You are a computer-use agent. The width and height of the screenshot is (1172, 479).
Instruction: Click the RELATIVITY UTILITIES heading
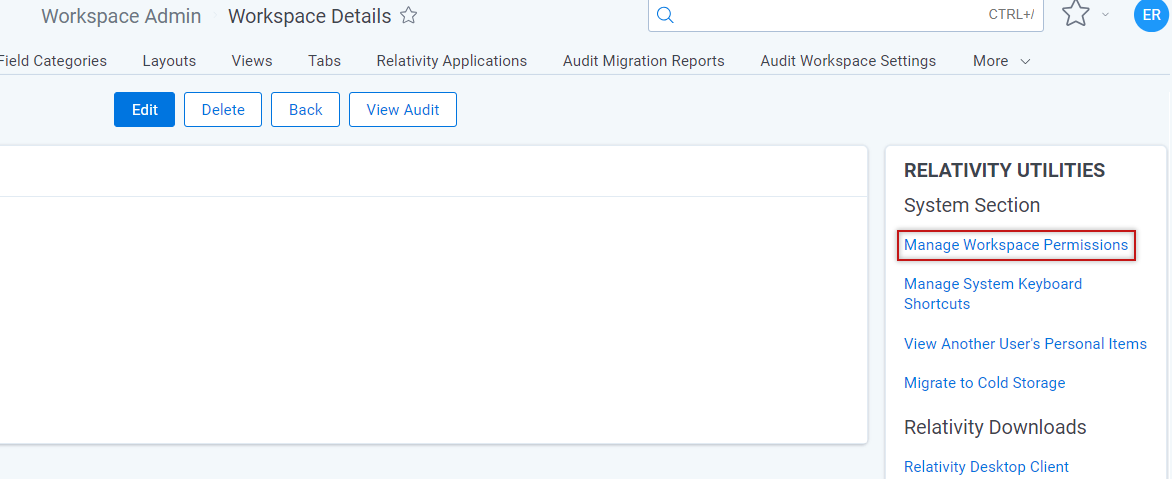point(1005,170)
